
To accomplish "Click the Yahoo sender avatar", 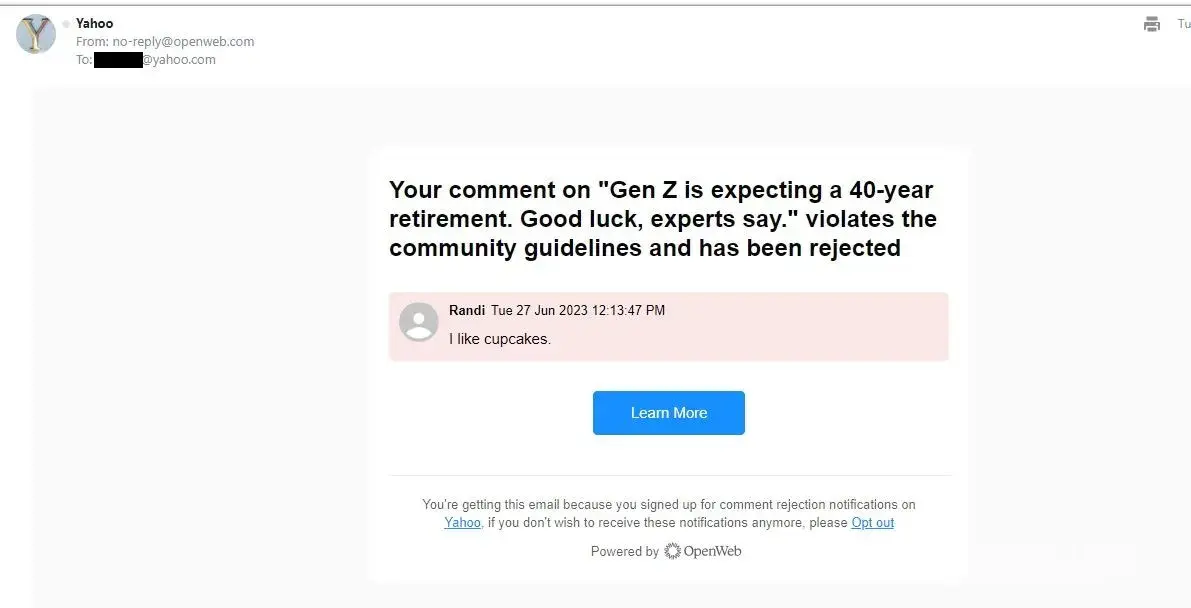I will [36, 35].
